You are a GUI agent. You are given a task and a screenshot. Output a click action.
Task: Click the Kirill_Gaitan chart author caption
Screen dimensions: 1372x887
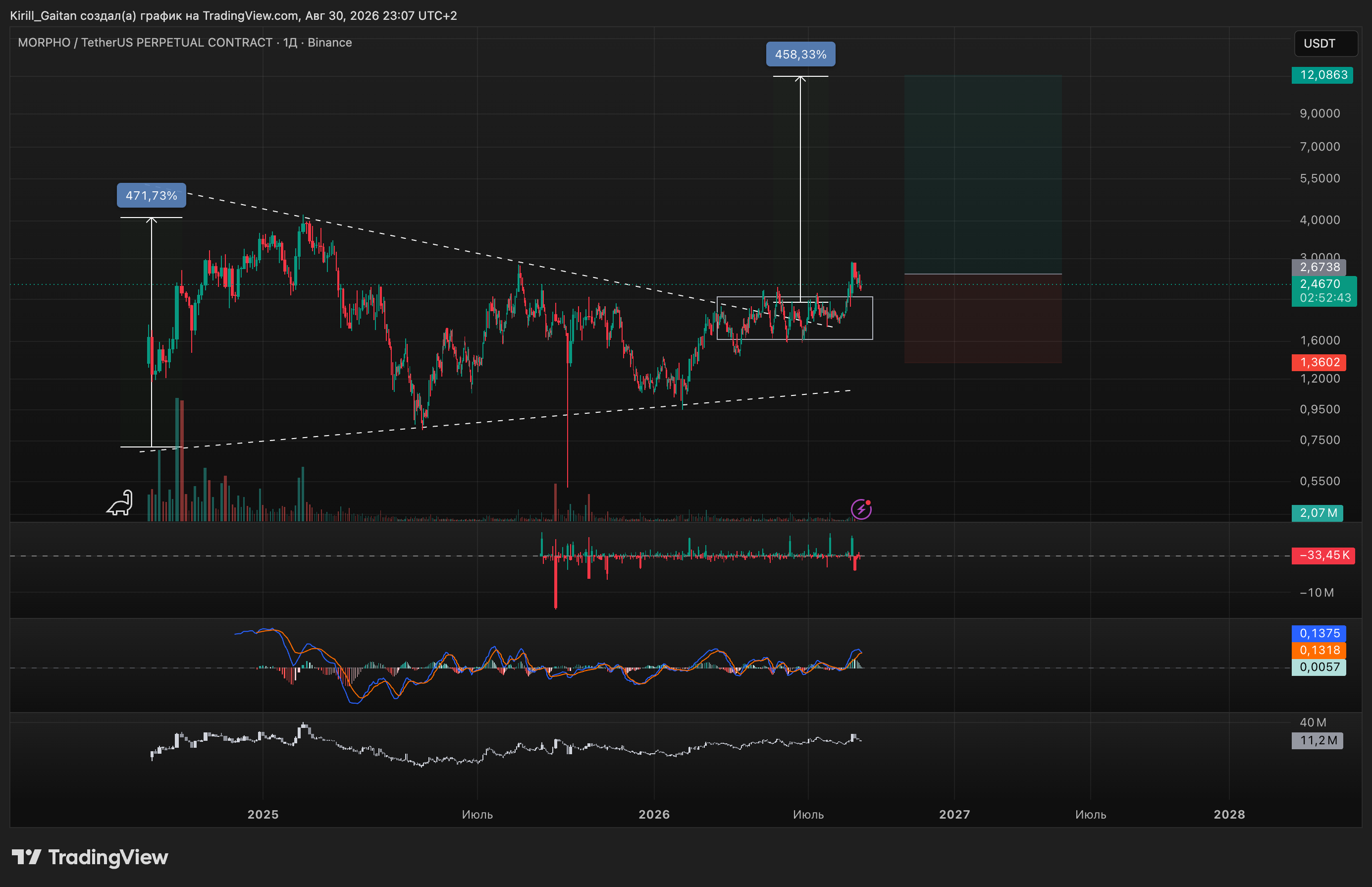pyautogui.click(x=233, y=15)
